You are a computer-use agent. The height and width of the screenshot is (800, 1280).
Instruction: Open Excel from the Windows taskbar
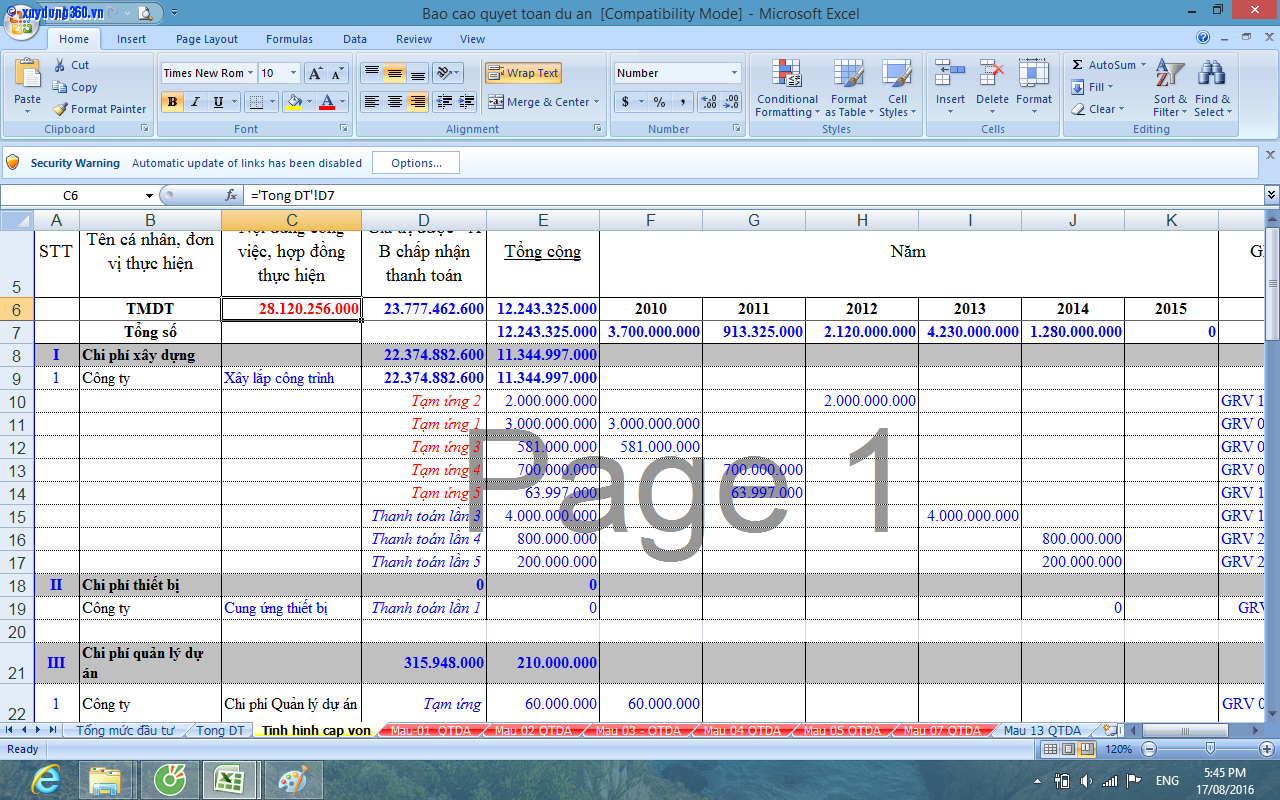point(231,779)
